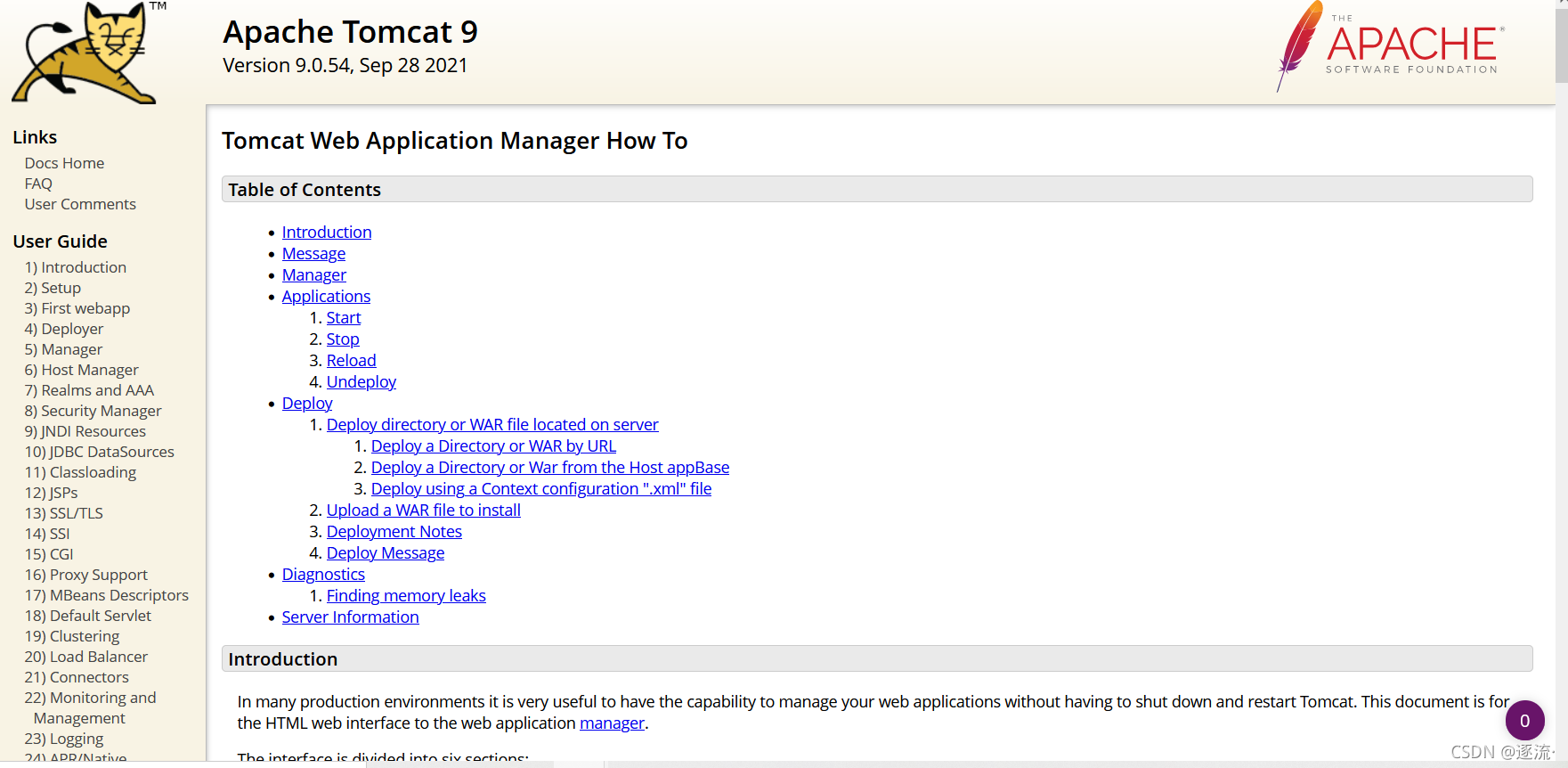1568x768 pixels.
Task: Open Deploy using a Context configuration .xml file
Action: (541, 489)
